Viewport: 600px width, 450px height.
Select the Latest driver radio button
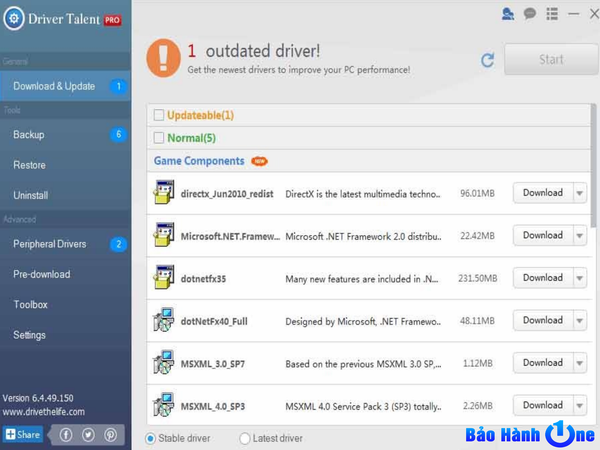(245, 438)
